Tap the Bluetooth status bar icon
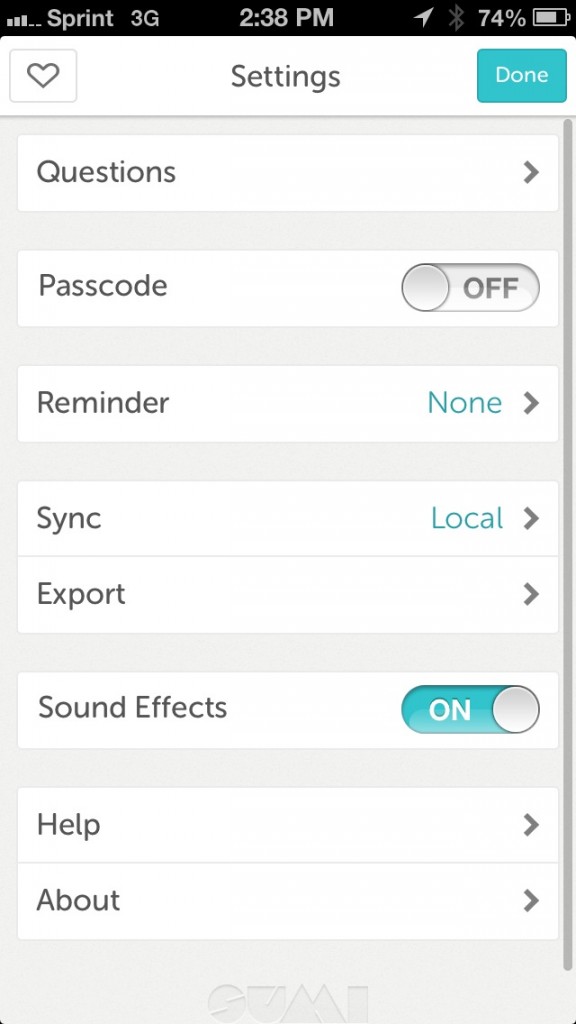 tap(456, 18)
